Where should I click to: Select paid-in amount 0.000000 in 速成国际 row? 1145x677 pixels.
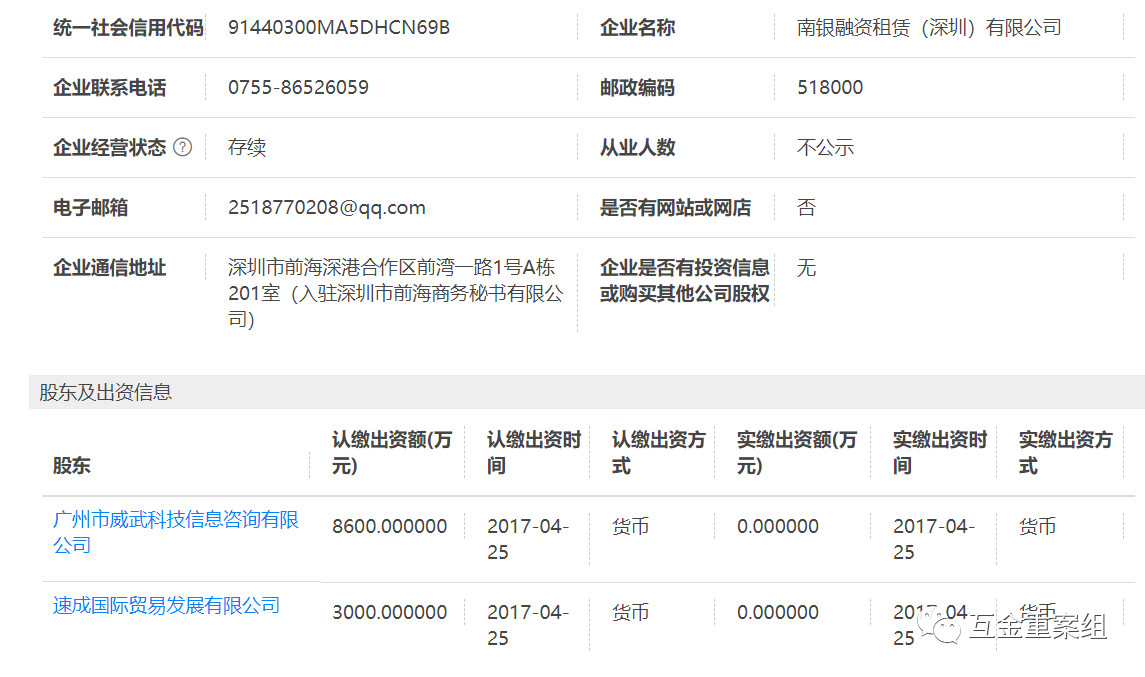778,613
